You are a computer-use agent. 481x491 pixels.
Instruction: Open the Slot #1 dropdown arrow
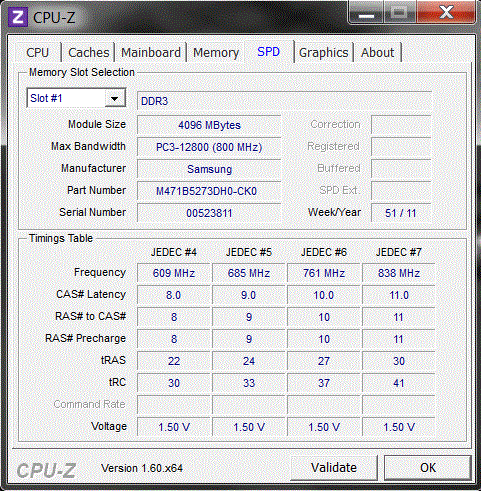pyautogui.click(x=115, y=98)
